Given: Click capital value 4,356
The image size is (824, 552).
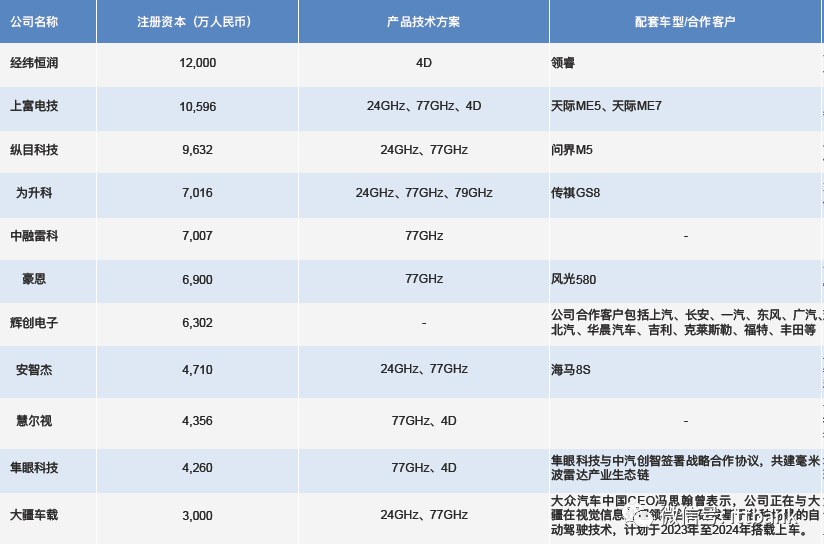Looking at the screenshot, I should coord(198,421).
